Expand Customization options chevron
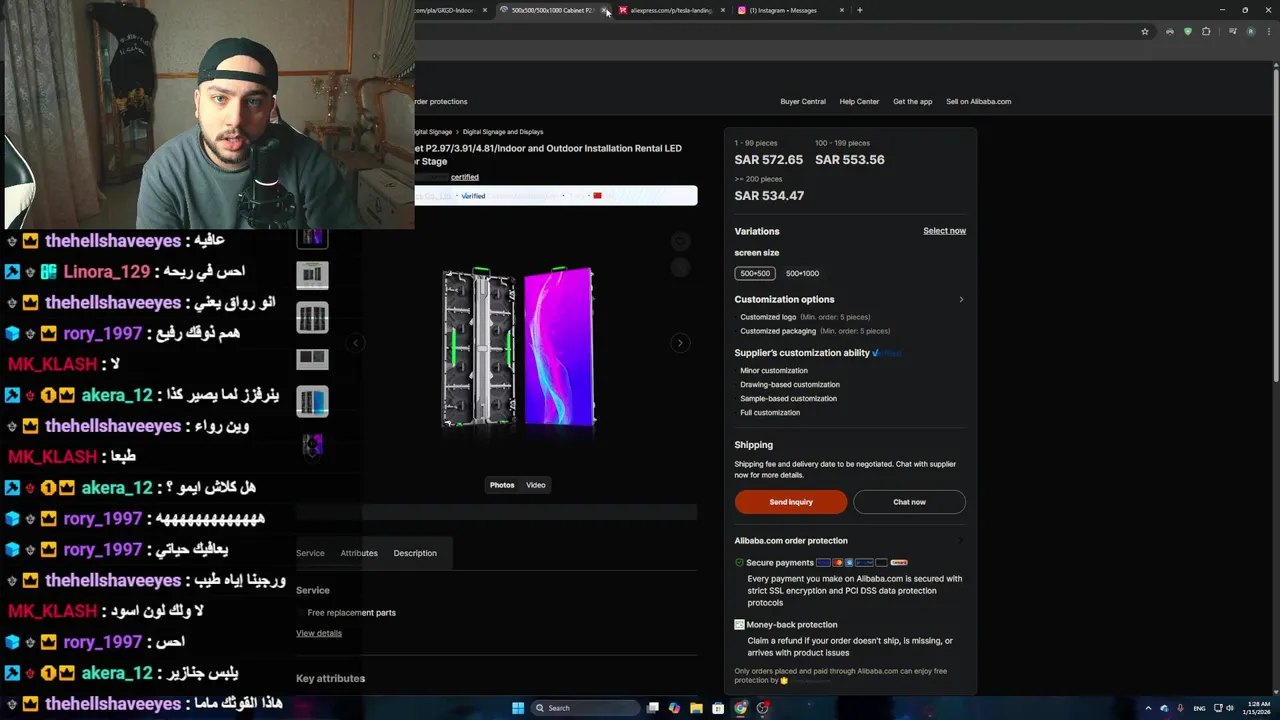 pyautogui.click(x=961, y=299)
